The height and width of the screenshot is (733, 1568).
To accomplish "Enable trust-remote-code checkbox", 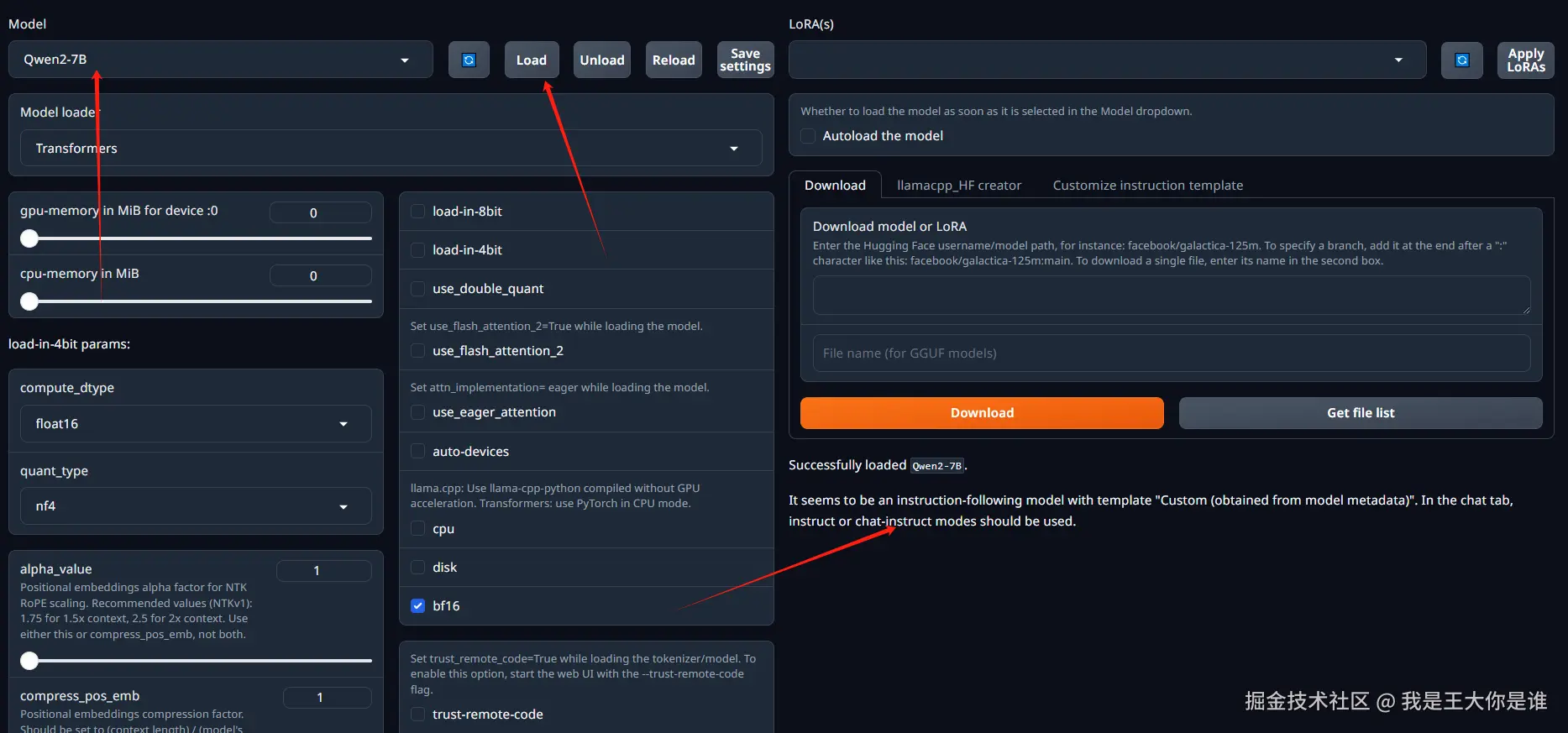I will (417, 715).
